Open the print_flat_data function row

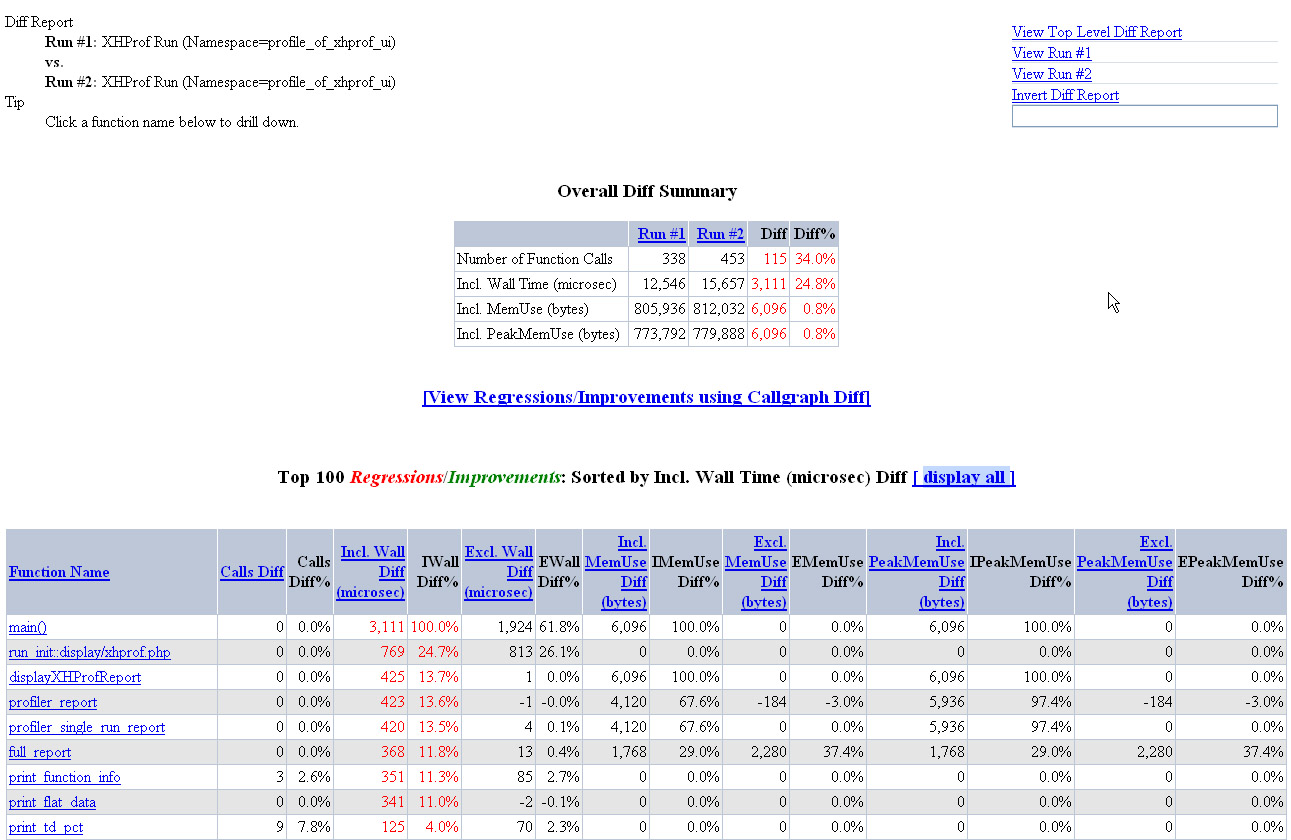tap(52, 802)
